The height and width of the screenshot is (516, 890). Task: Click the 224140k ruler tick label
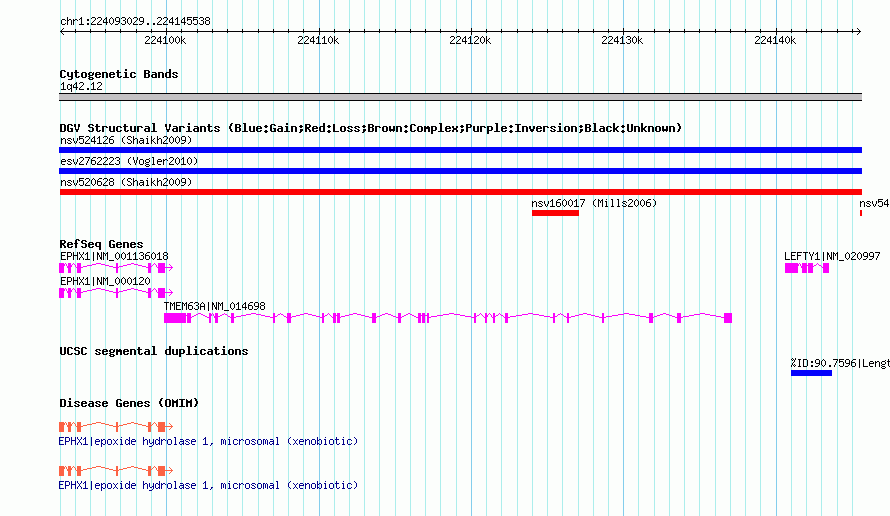tap(775, 40)
